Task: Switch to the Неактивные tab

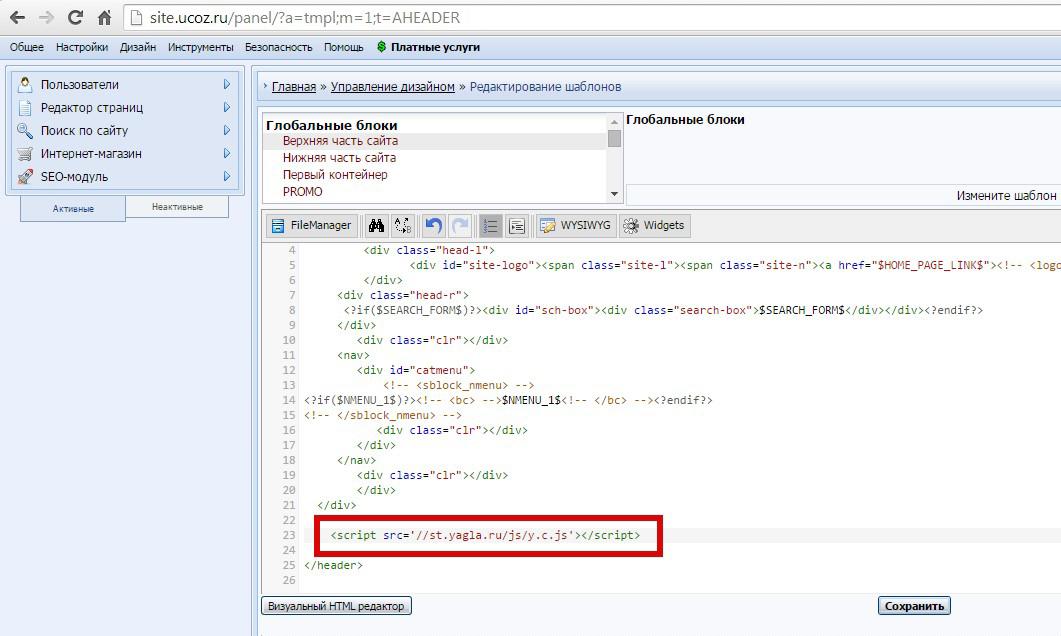Action: [x=177, y=207]
